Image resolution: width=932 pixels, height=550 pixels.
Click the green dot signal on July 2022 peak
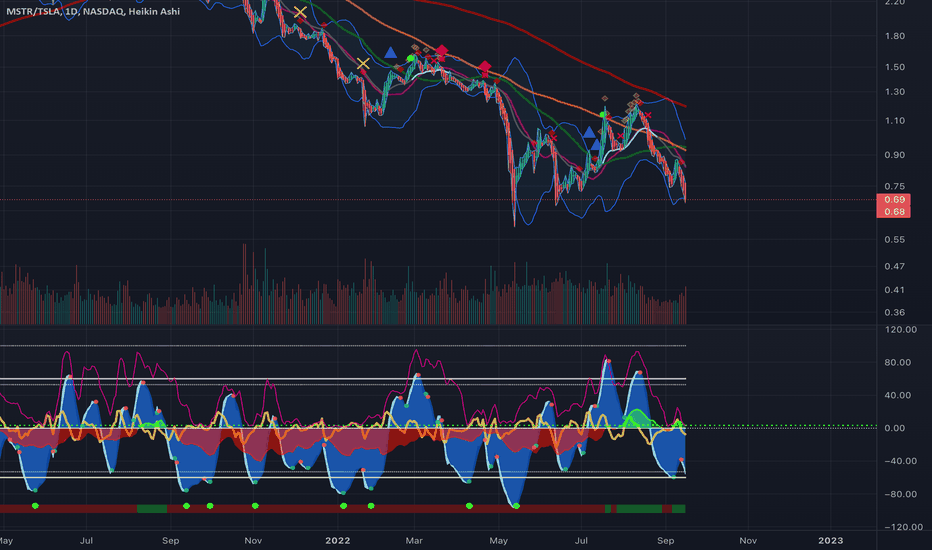pyautogui.click(x=603, y=114)
